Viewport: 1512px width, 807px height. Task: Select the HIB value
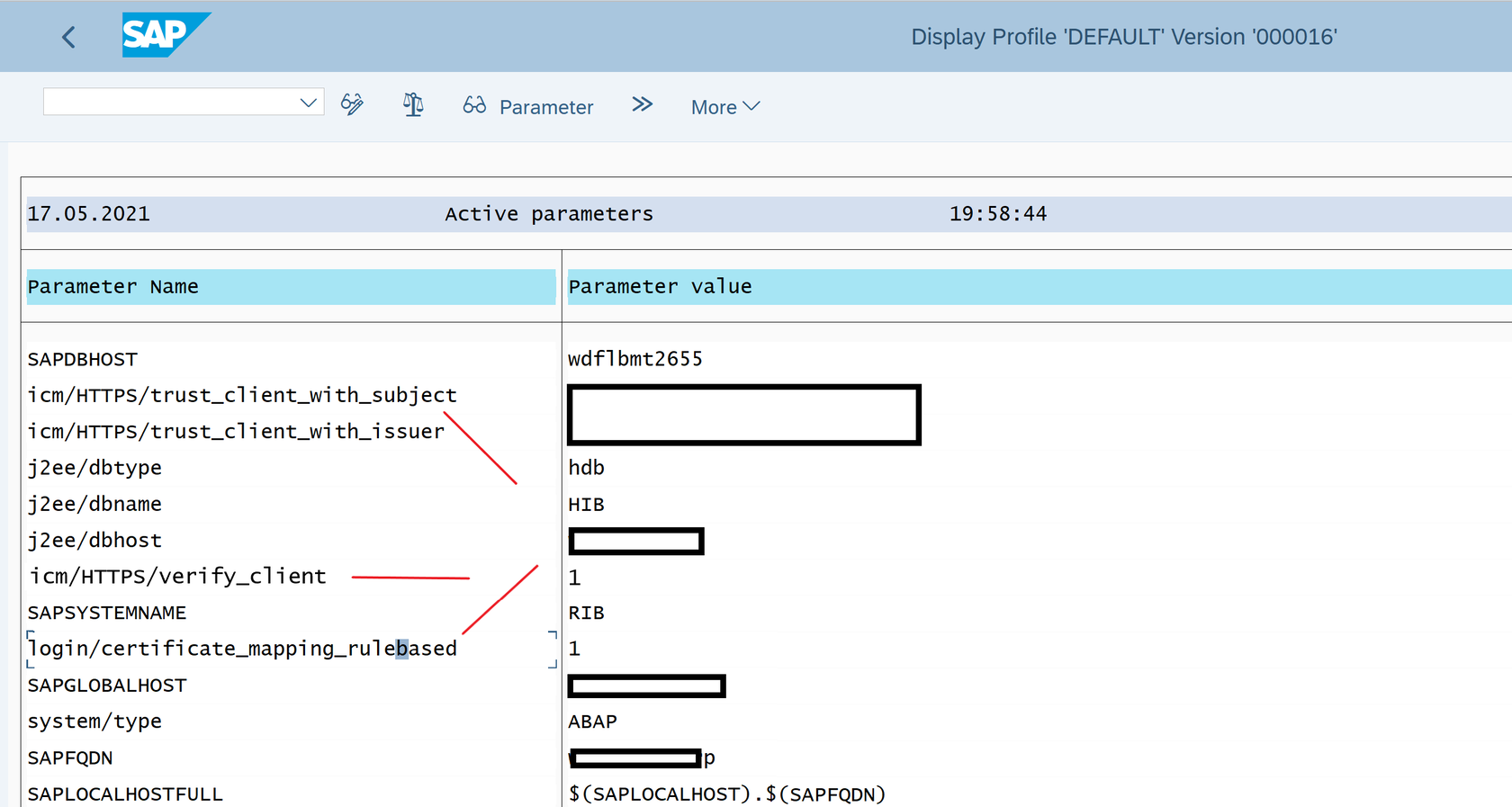click(587, 505)
